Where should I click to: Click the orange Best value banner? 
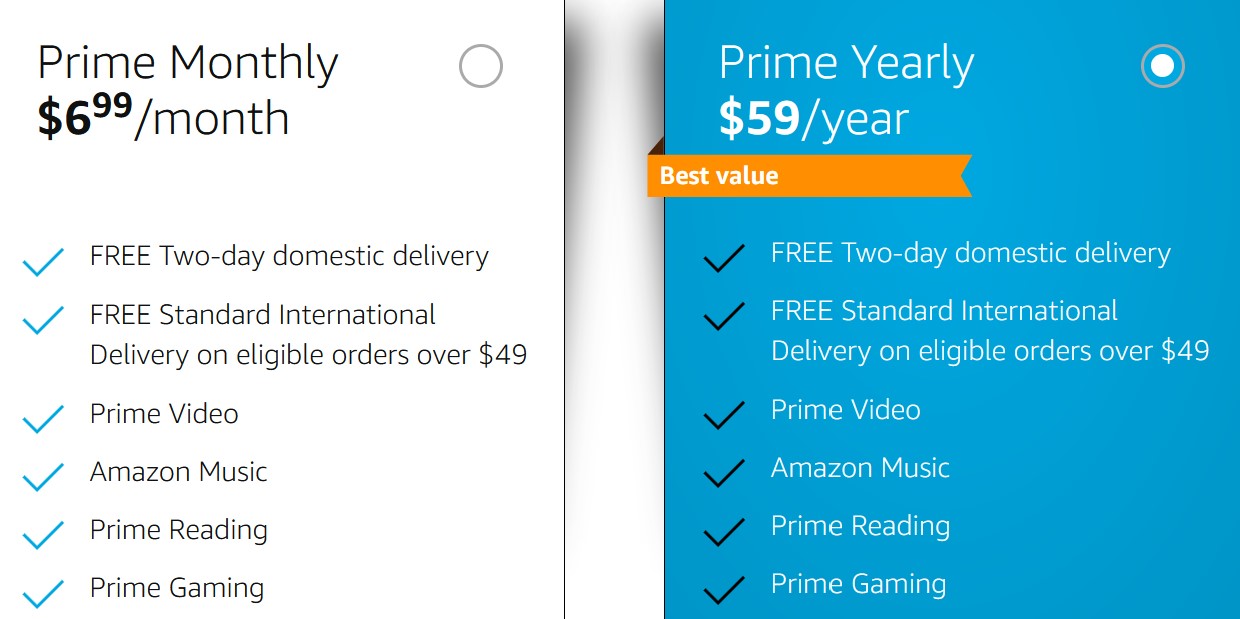(x=810, y=176)
